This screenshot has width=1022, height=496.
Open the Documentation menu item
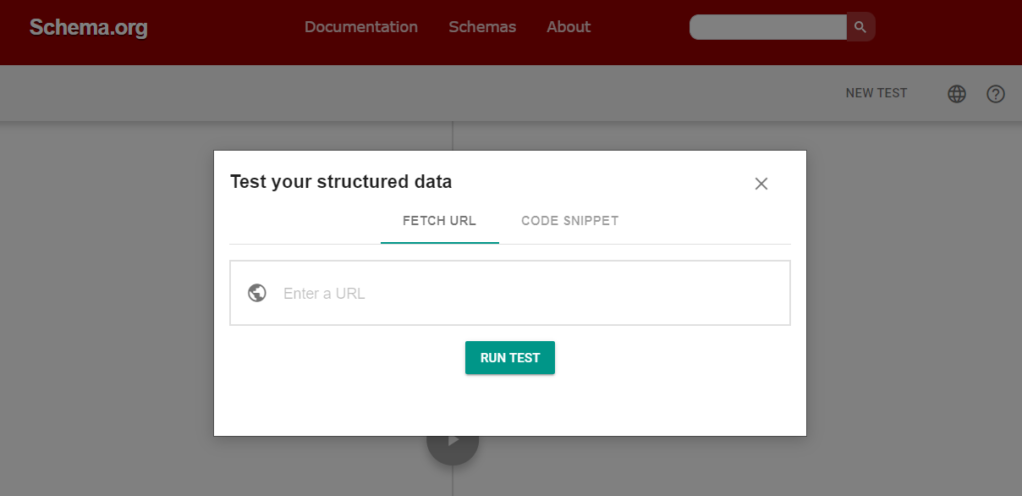[x=361, y=27]
